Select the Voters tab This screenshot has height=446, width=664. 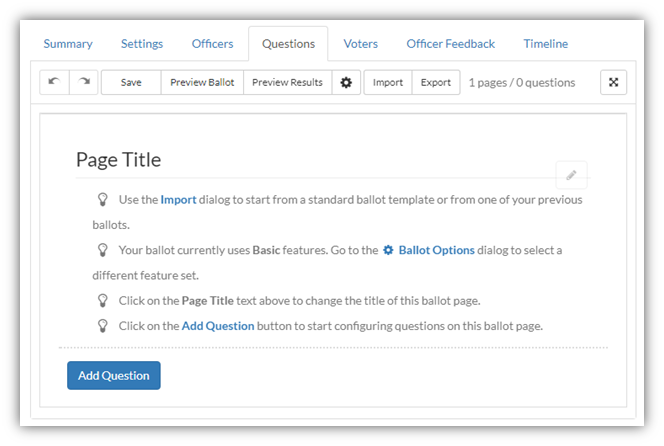[360, 44]
